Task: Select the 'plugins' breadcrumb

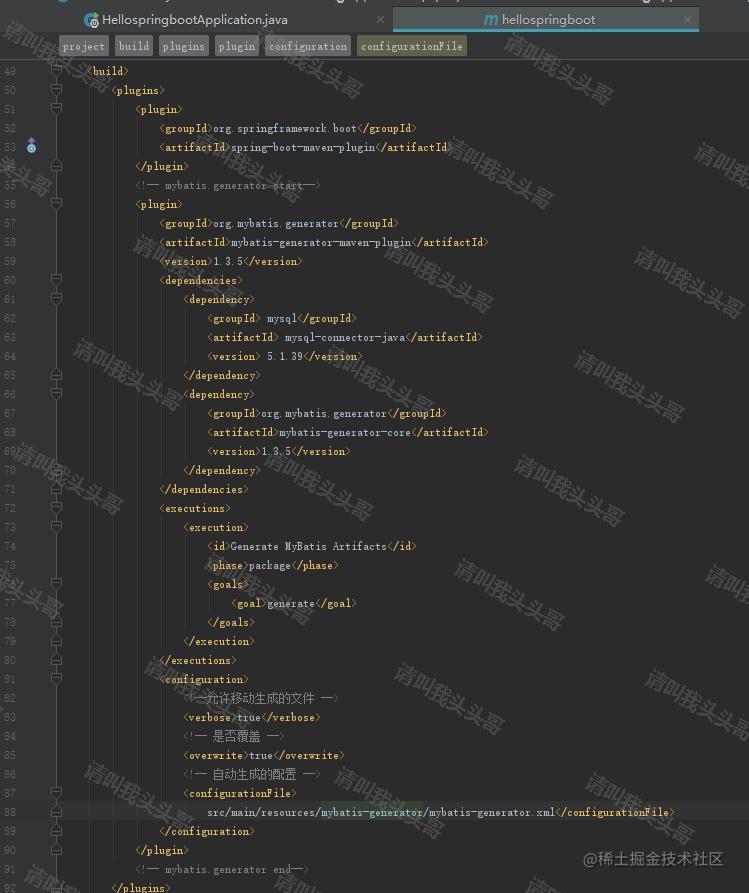Action: pyautogui.click(x=183, y=46)
